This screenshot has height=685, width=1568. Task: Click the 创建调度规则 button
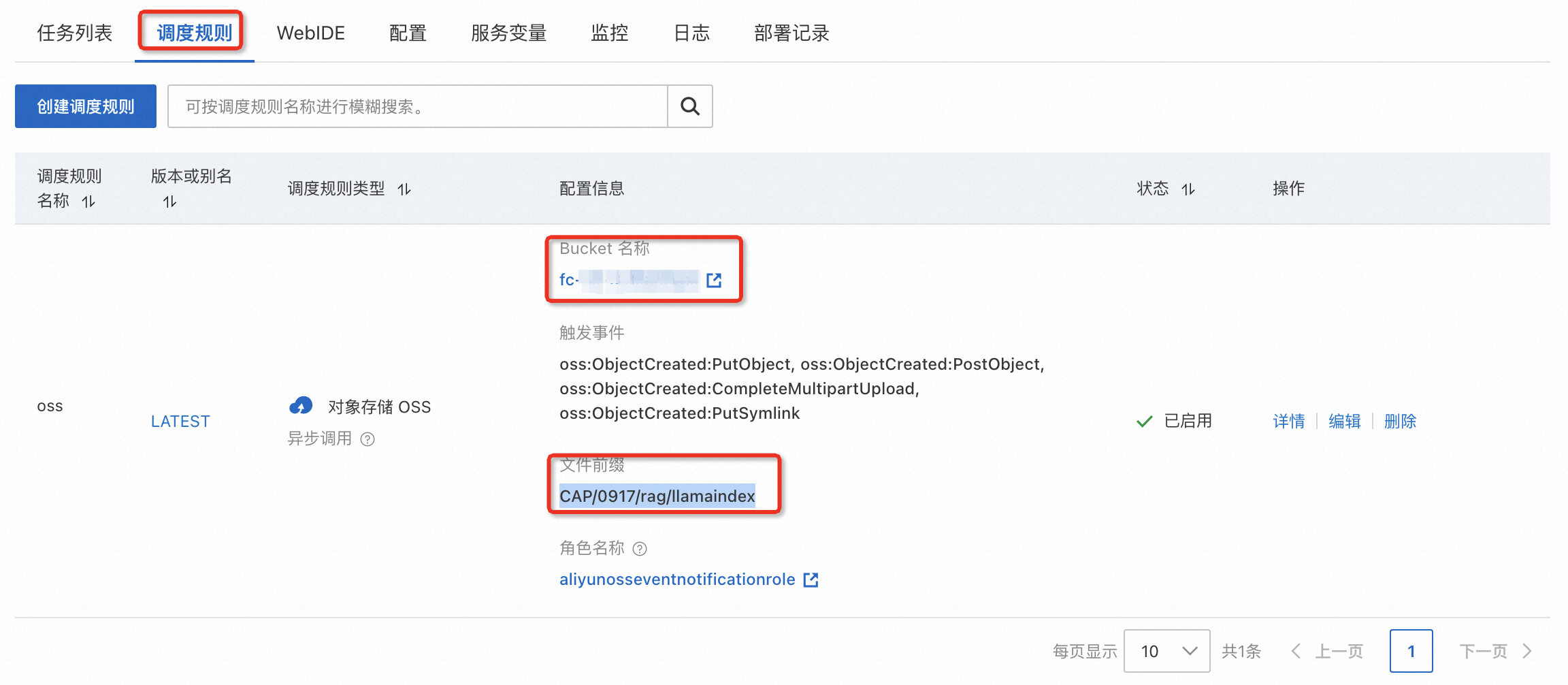pyautogui.click(x=86, y=106)
